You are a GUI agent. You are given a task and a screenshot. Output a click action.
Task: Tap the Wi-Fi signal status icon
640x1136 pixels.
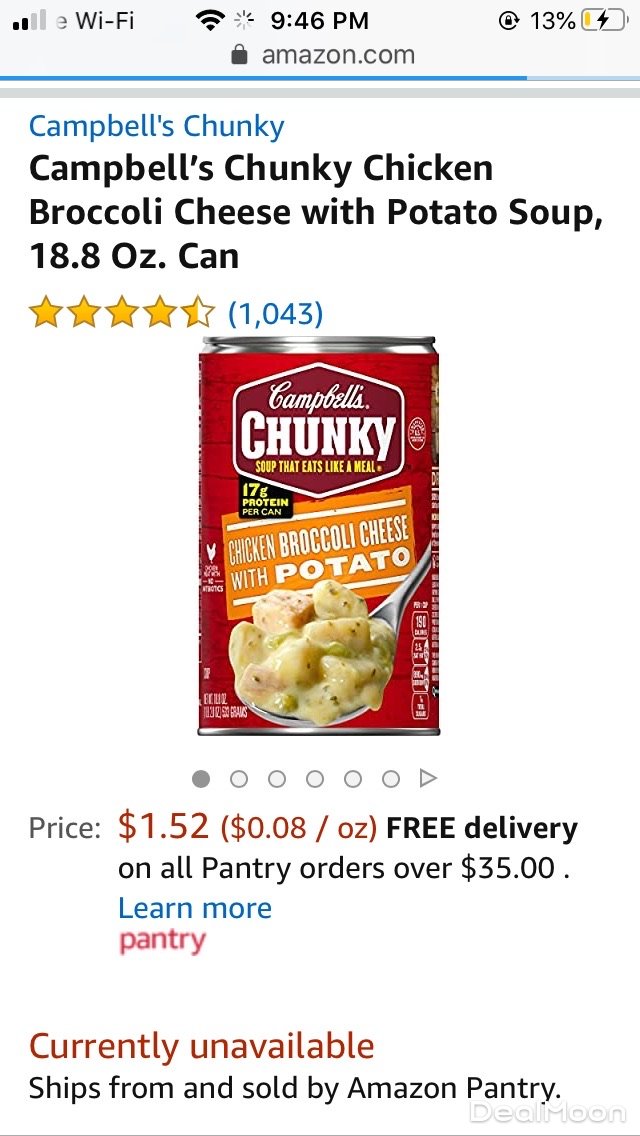pos(210,21)
